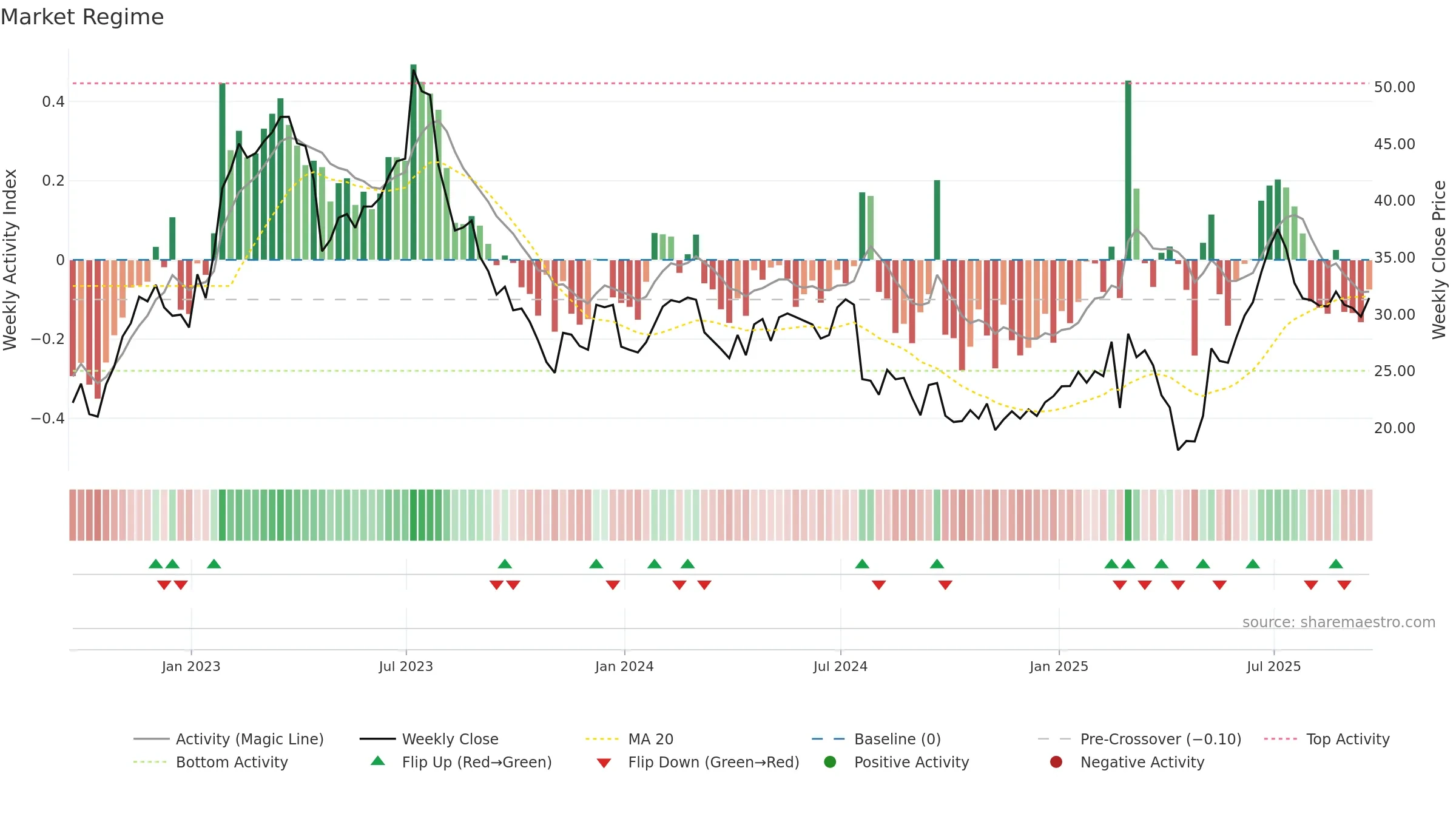
Task: Click the Jul 2025 axis label
Action: (x=1274, y=666)
